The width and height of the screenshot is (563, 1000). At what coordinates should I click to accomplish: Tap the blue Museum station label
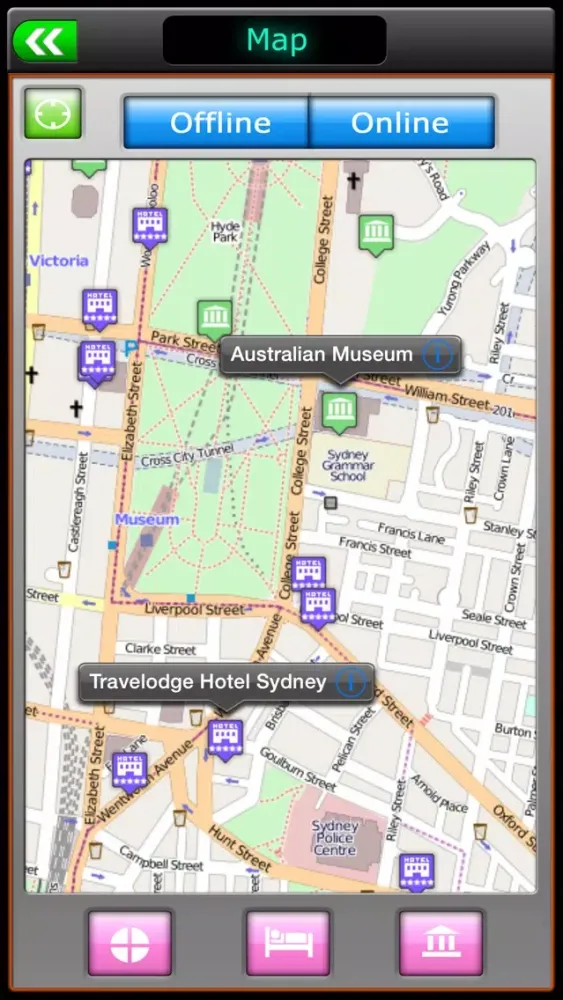pos(147,520)
